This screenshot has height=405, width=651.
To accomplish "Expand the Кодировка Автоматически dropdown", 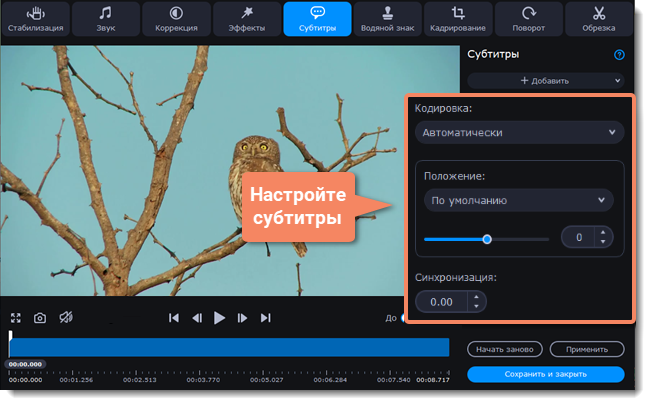I will pos(519,132).
